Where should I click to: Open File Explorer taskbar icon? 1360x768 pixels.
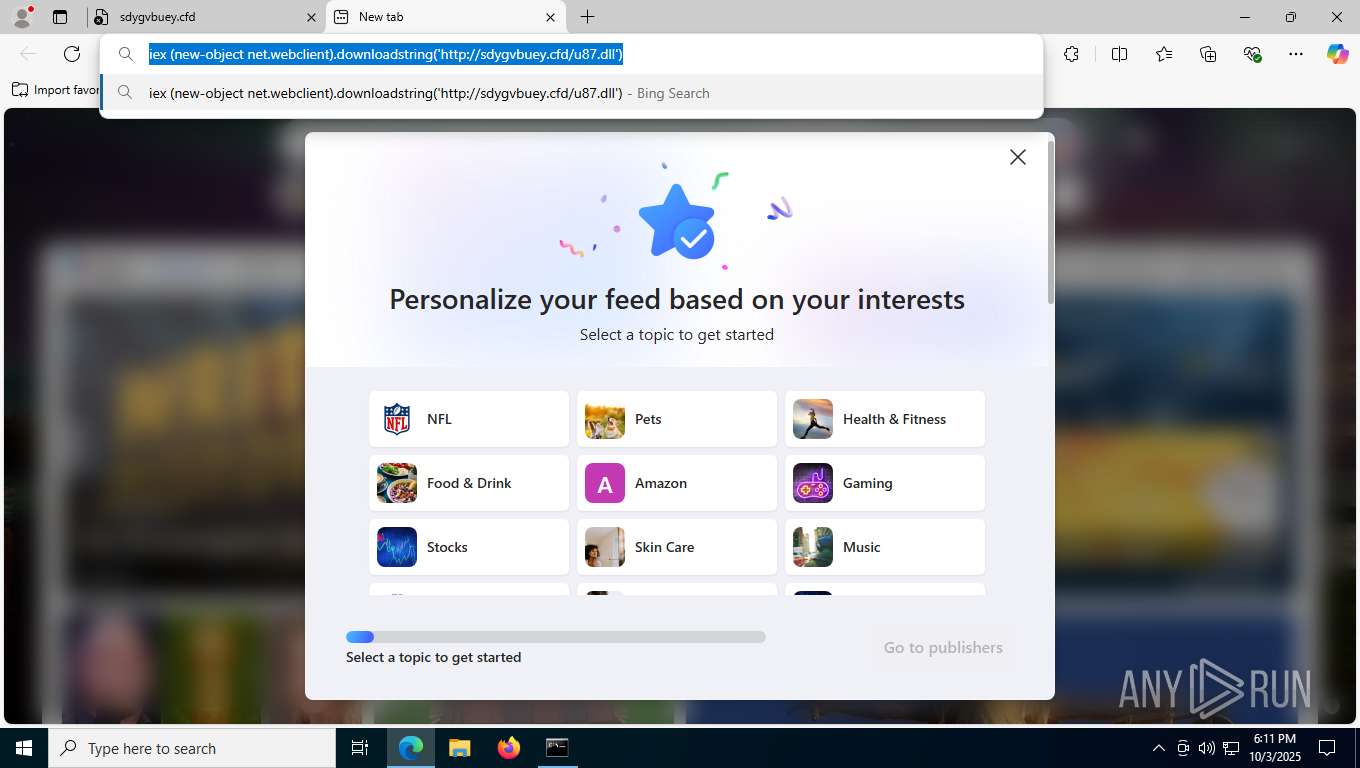pos(459,748)
